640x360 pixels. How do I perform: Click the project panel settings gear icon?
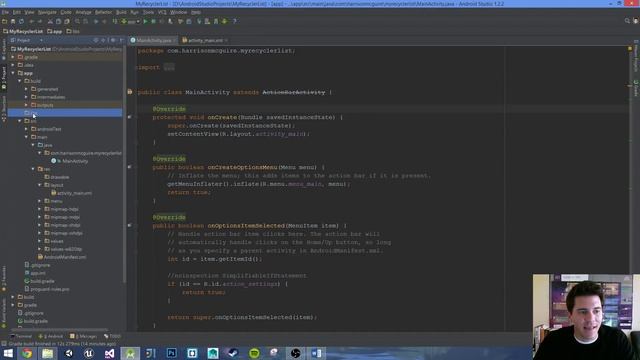pos(113,40)
